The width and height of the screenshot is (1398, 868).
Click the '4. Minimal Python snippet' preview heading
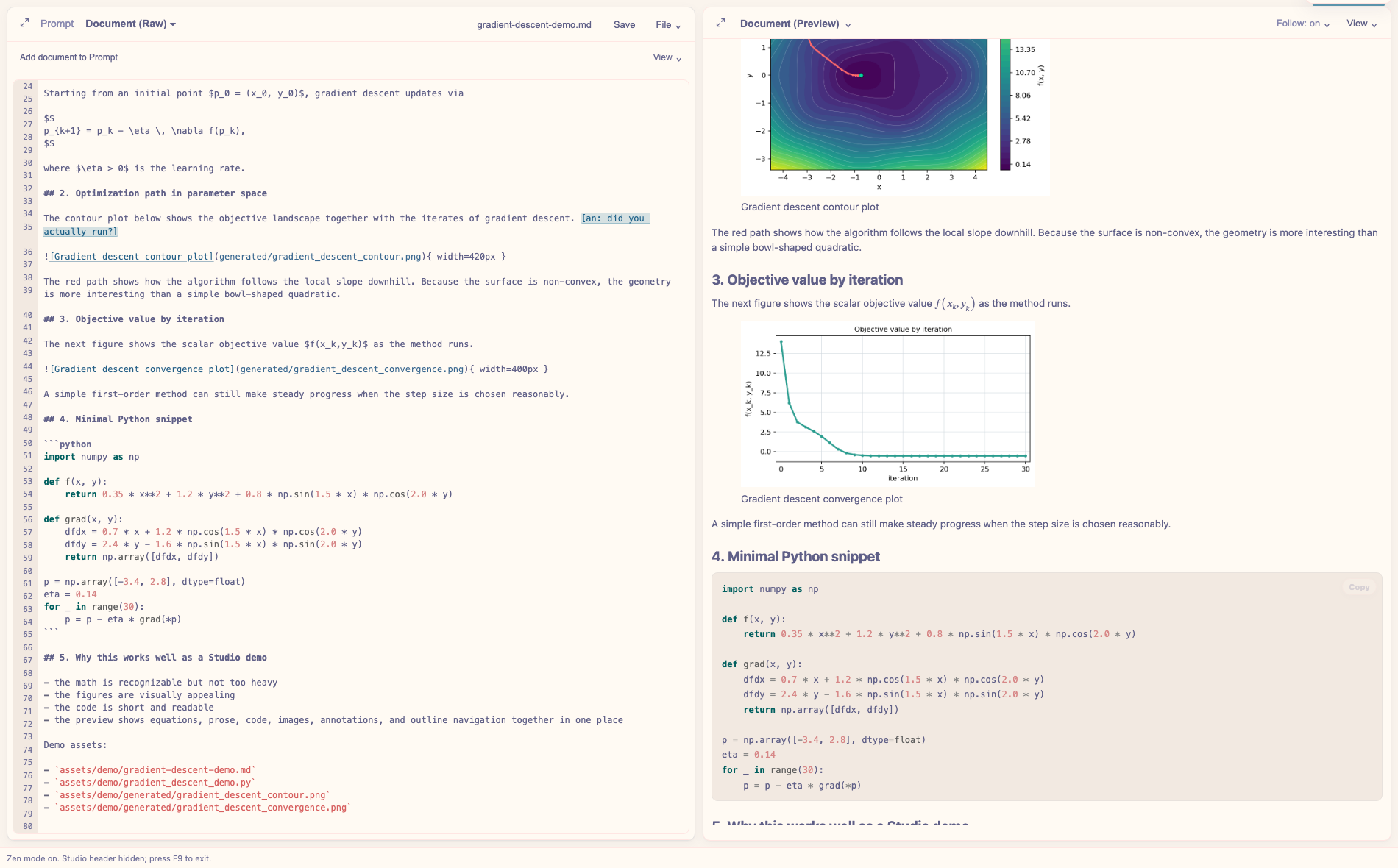click(795, 556)
